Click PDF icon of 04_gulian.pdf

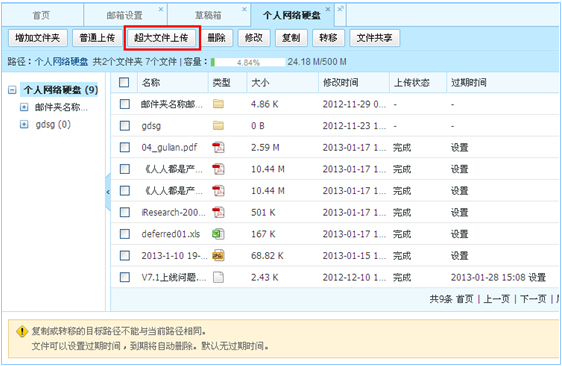218,147
